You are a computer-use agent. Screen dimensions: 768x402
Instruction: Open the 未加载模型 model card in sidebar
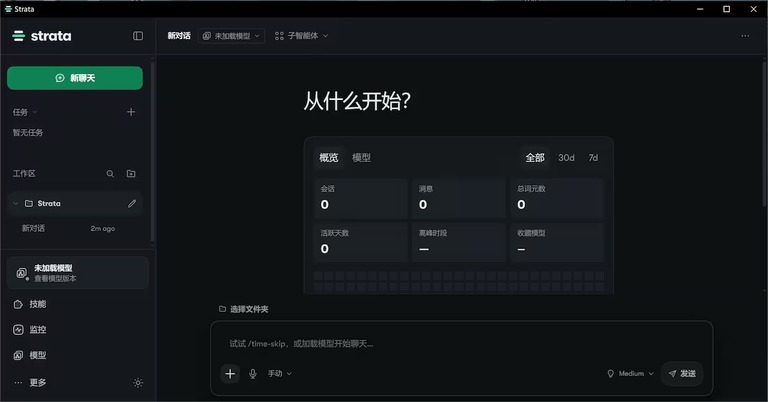(77, 273)
